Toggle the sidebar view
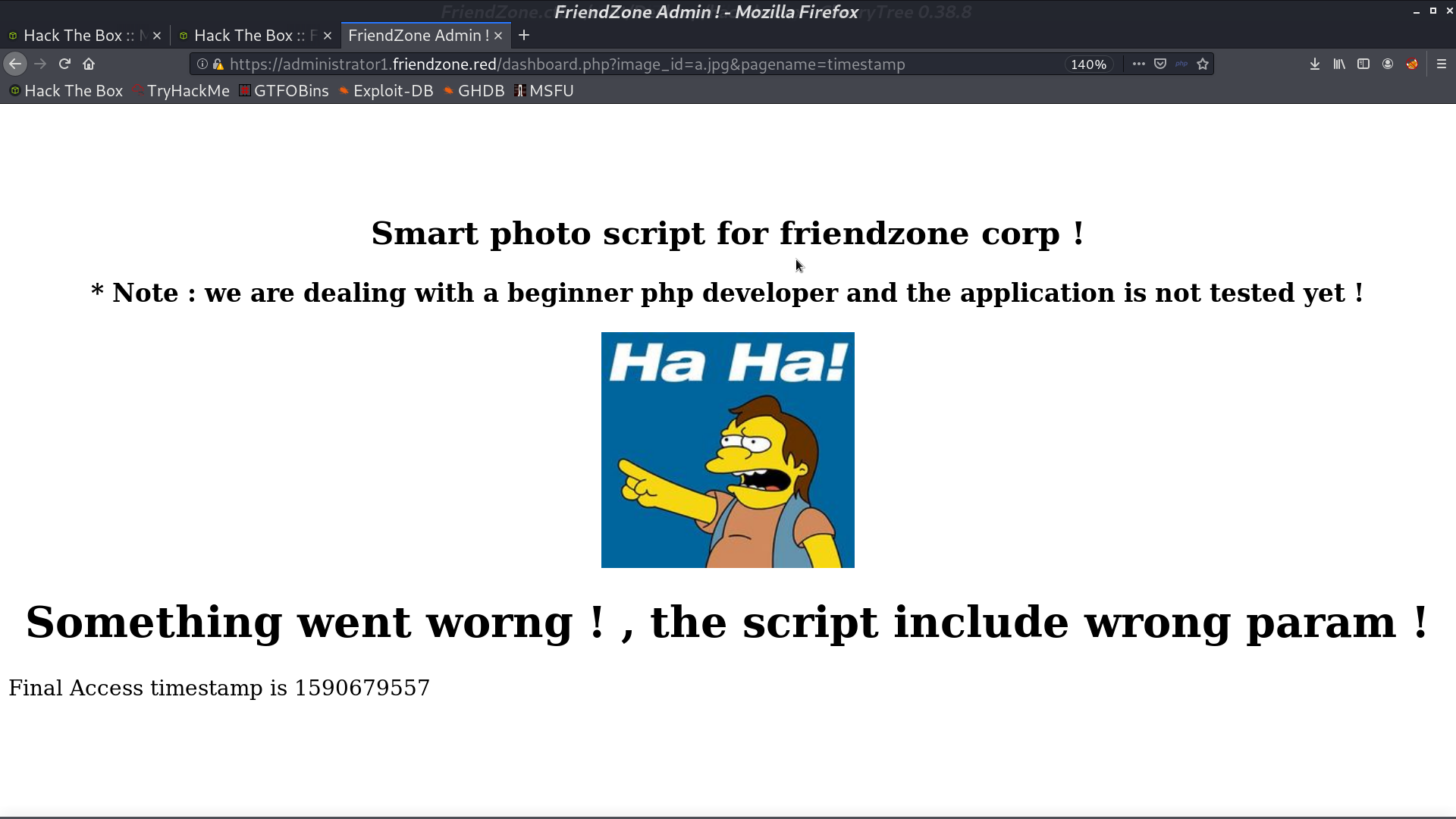The width and height of the screenshot is (1456, 819). 1363,64
